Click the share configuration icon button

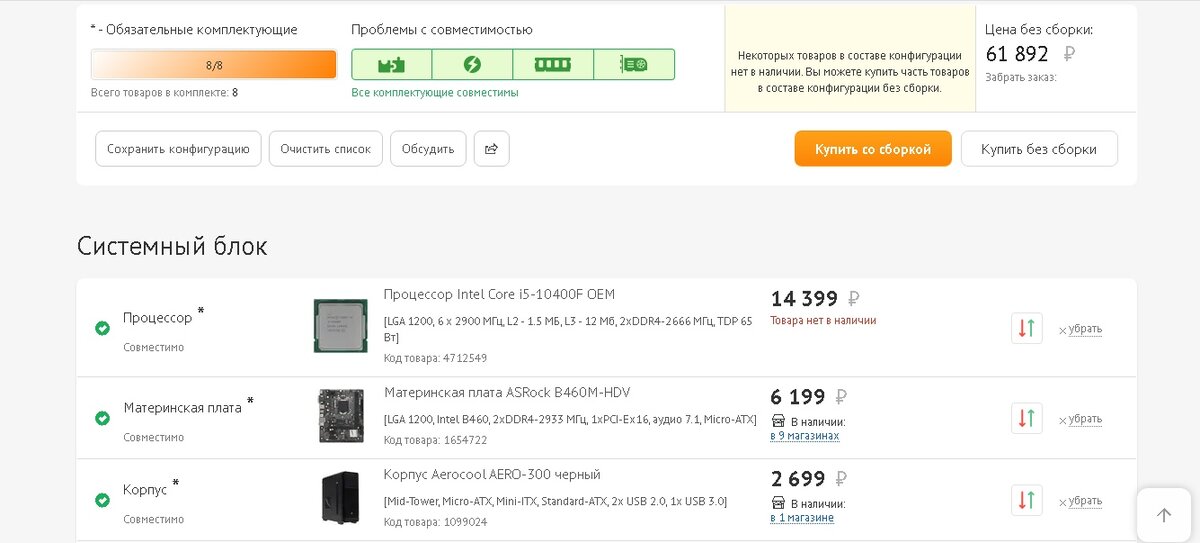coord(491,149)
